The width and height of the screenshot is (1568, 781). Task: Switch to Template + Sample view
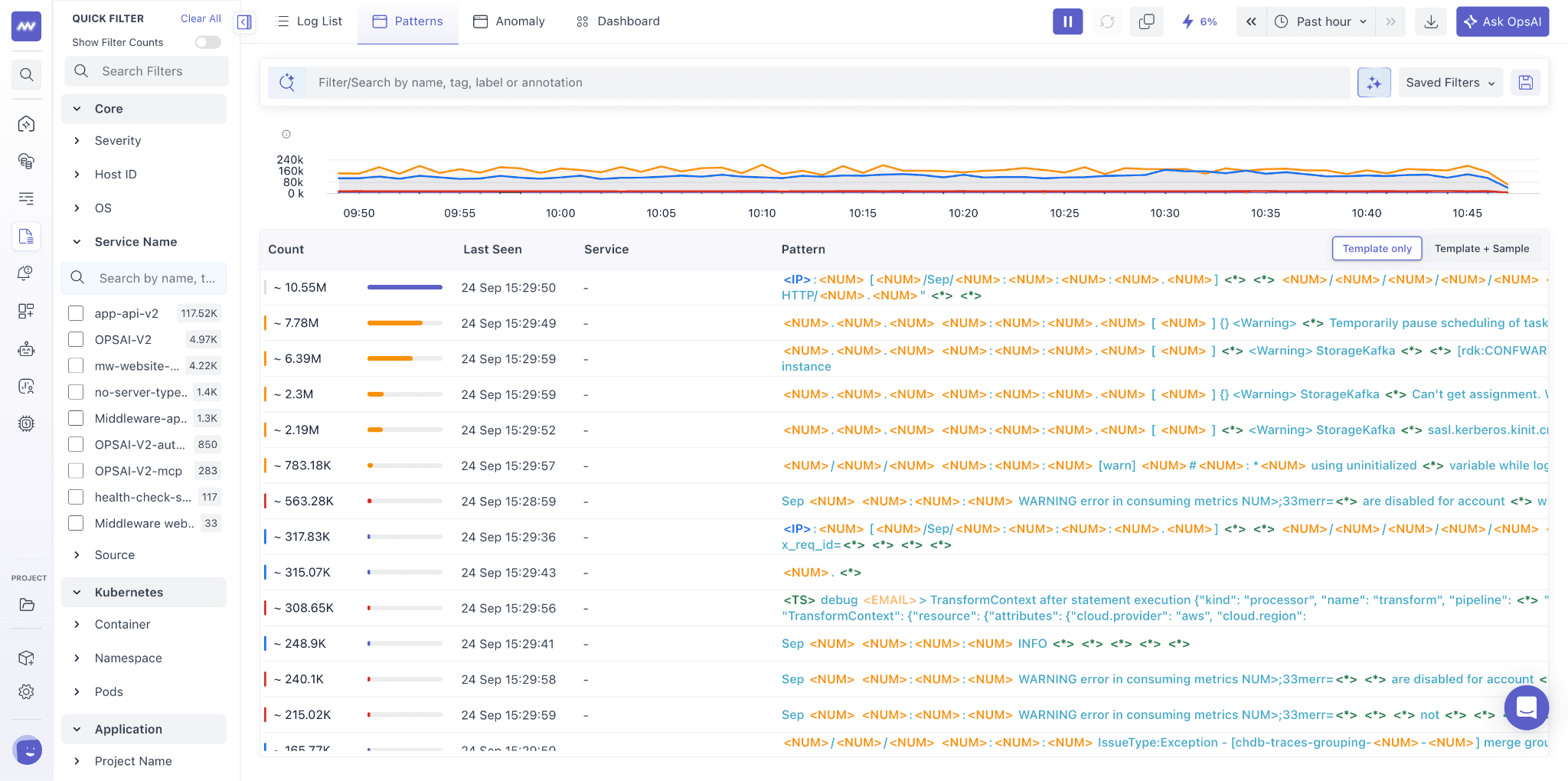click(1481, 249)
